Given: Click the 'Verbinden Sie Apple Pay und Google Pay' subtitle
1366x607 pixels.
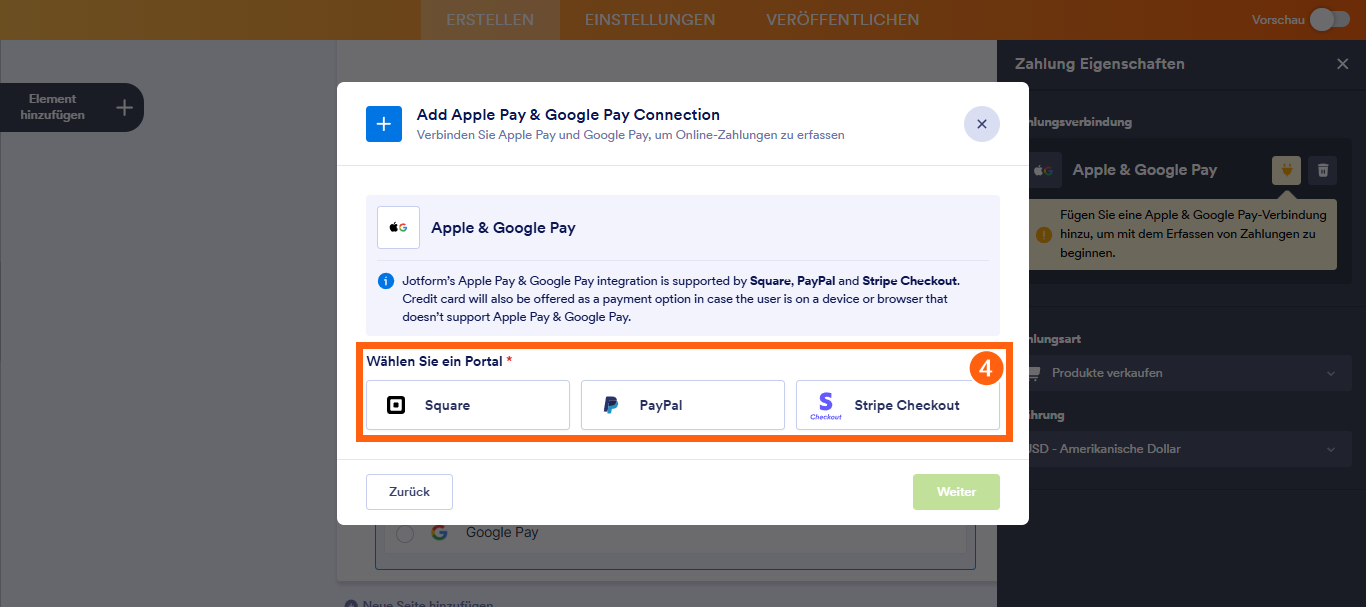Looking at the screenshot, I should [631, 134].
